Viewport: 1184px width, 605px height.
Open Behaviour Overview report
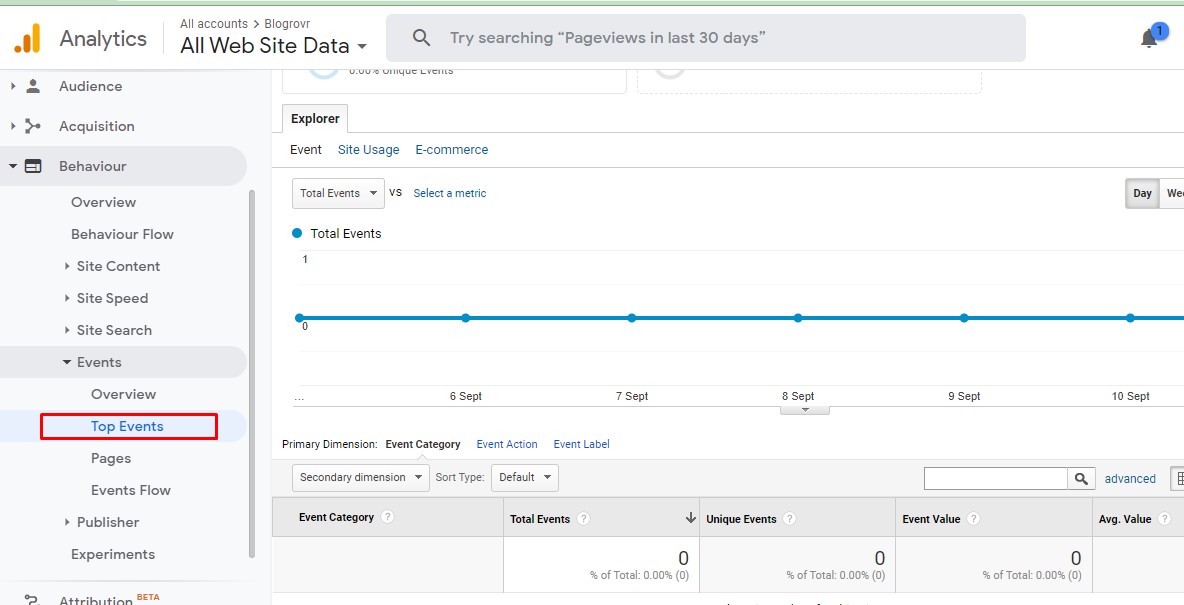[x=103, y=202]
